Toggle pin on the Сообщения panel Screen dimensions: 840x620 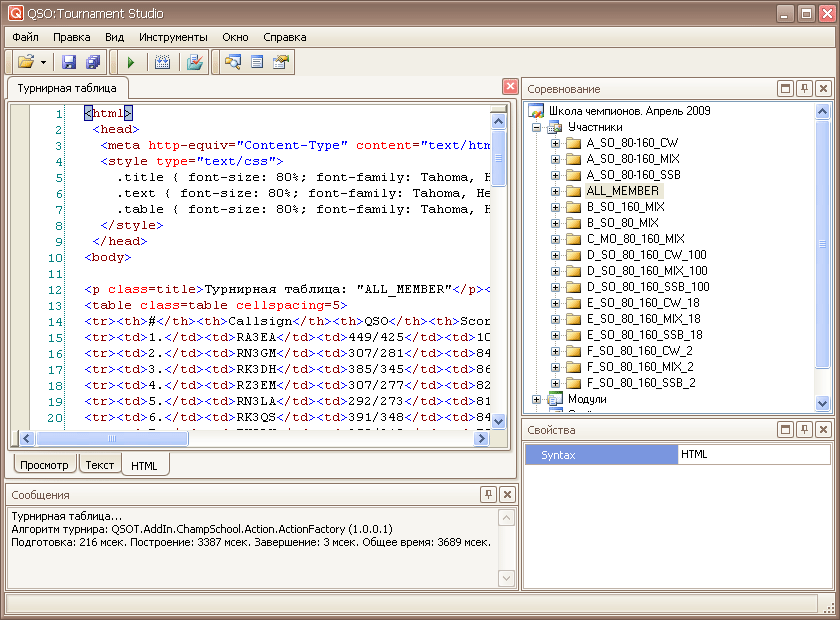click(488, 495)
